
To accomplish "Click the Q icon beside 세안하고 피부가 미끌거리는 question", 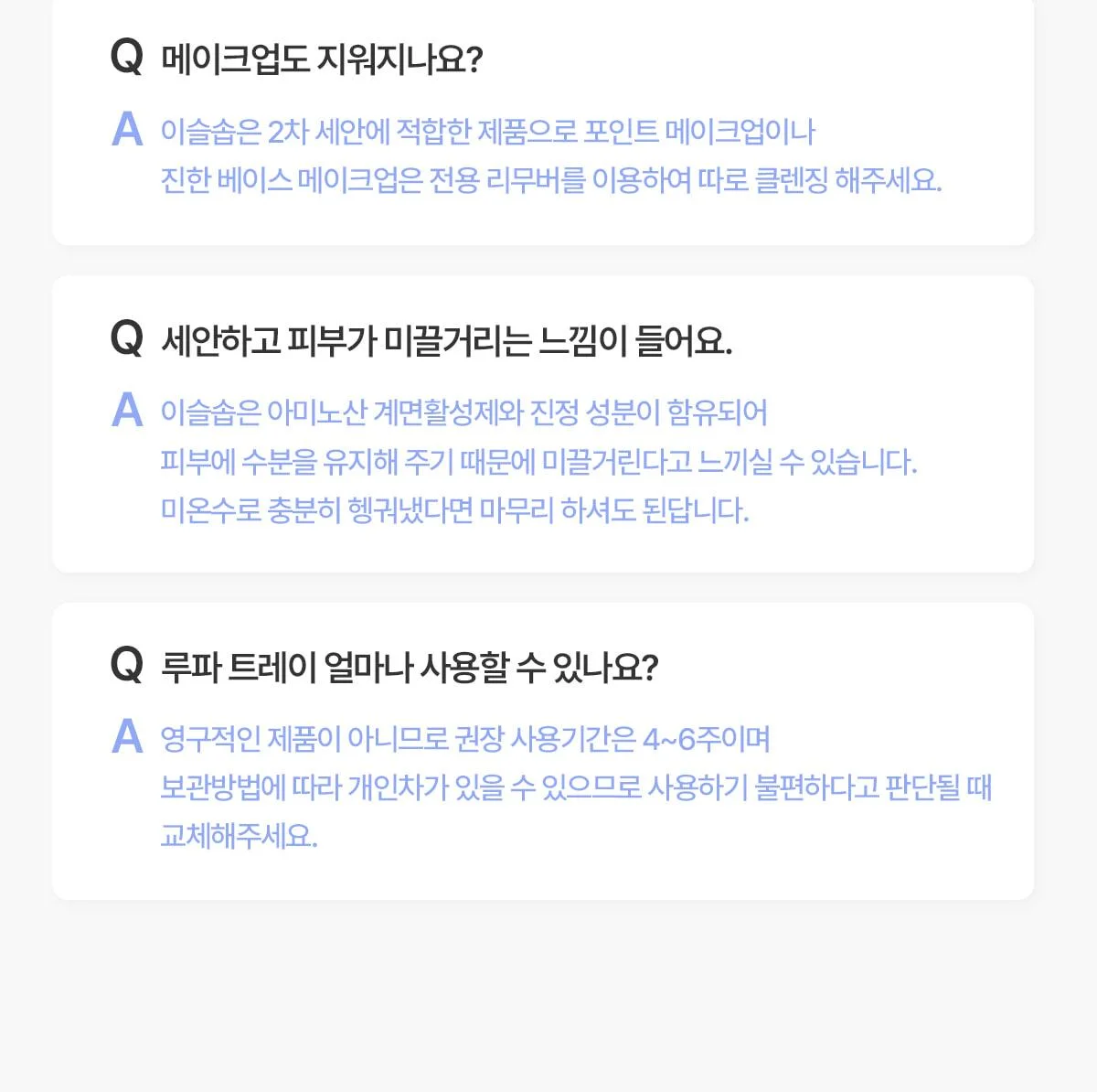I will click(x=127, y=338).
